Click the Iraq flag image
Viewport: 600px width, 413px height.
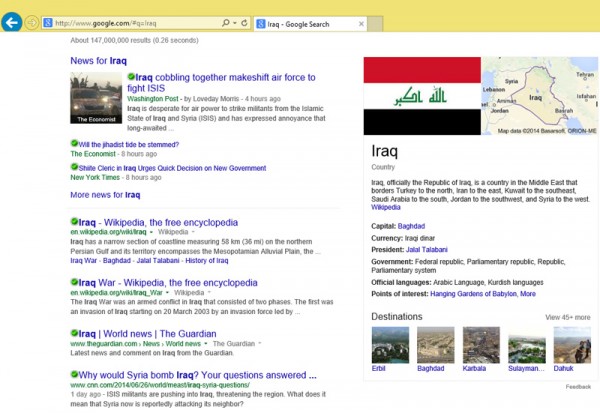(x=422, y=96)
